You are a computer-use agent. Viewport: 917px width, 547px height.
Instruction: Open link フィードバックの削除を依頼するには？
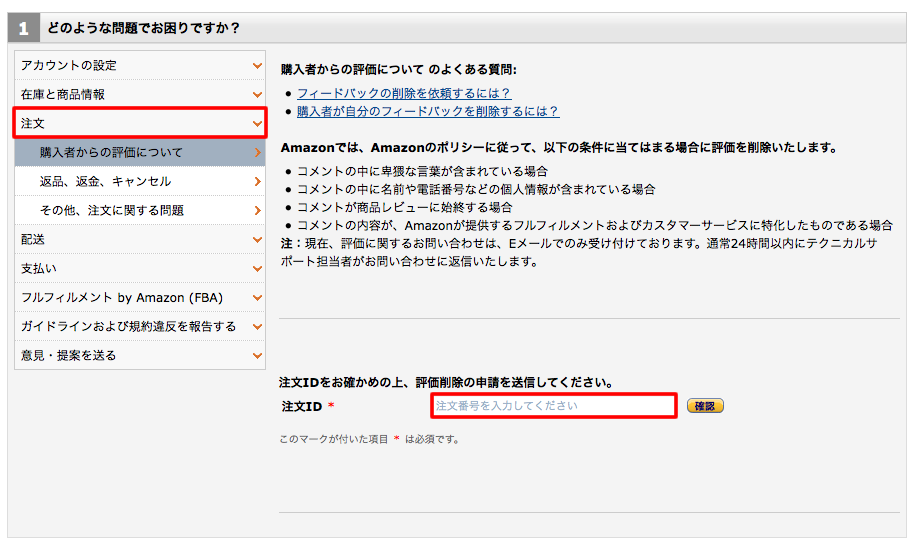click(404, 94)
